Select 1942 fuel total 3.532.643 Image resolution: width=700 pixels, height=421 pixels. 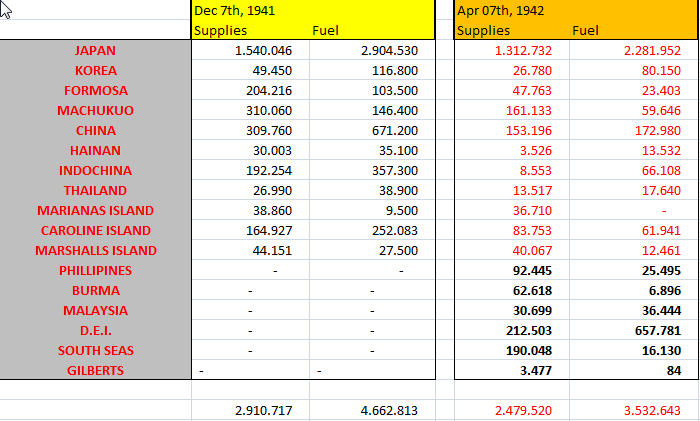(x=633, y=410)
